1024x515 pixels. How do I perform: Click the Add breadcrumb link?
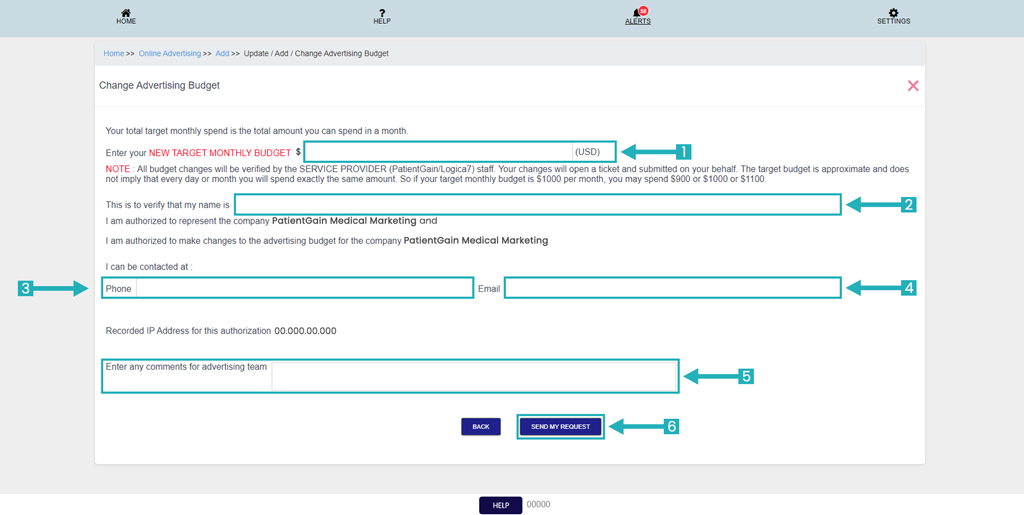222,53
